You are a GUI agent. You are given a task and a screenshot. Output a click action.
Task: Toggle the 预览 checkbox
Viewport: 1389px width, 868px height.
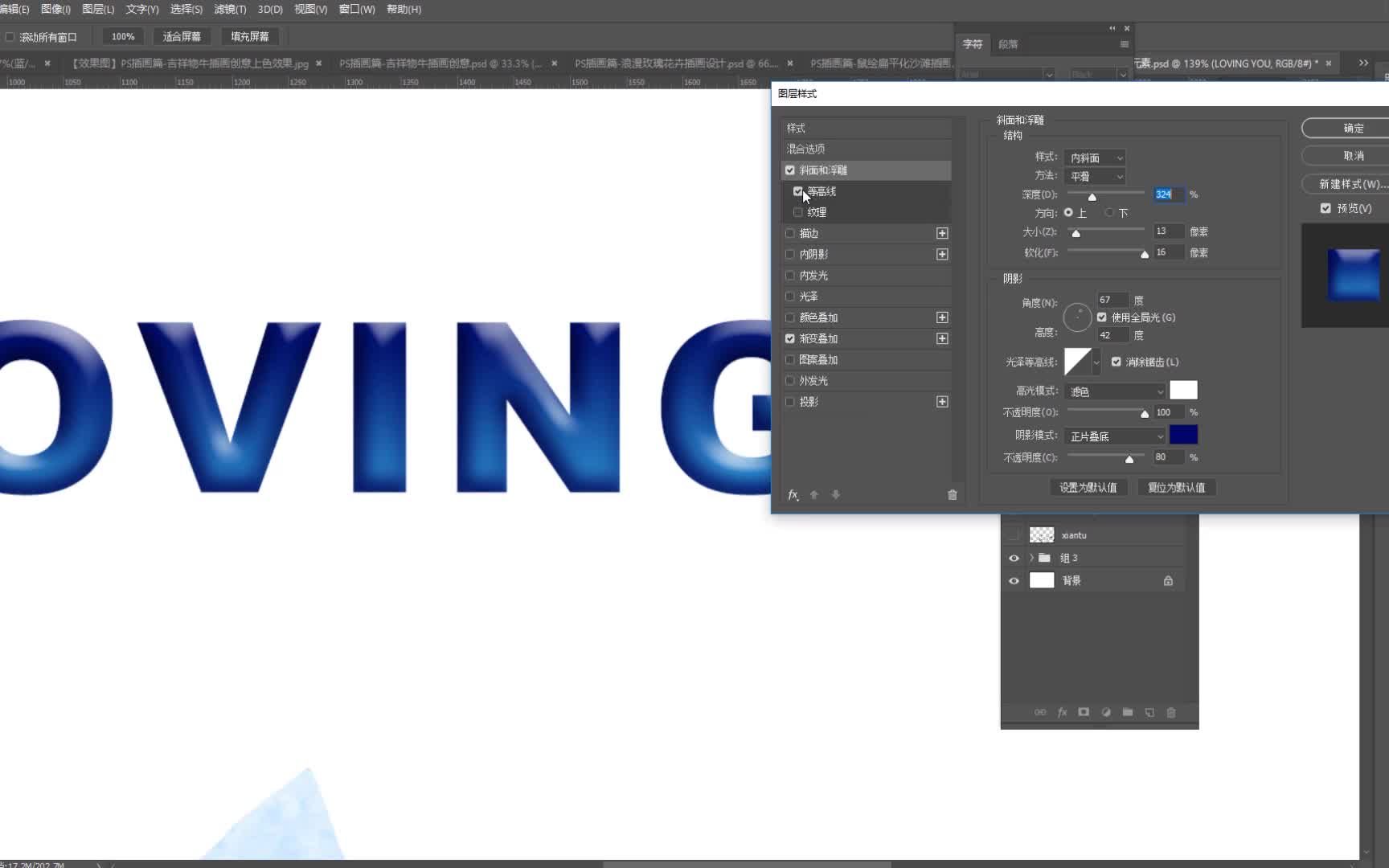click(x=1325, y=208)
